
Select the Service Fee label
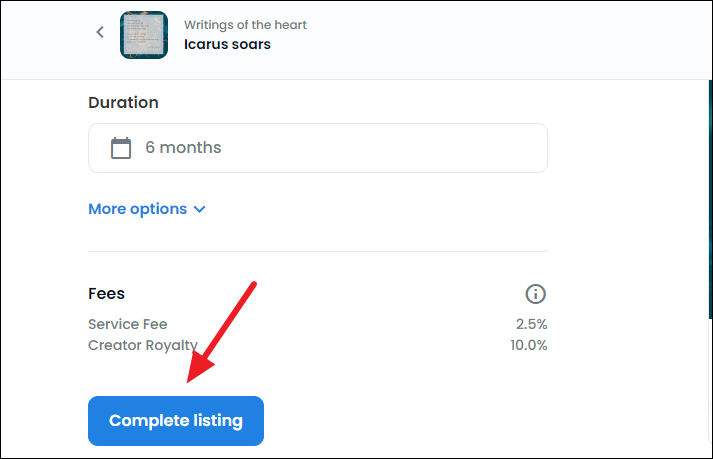[128, 324]
